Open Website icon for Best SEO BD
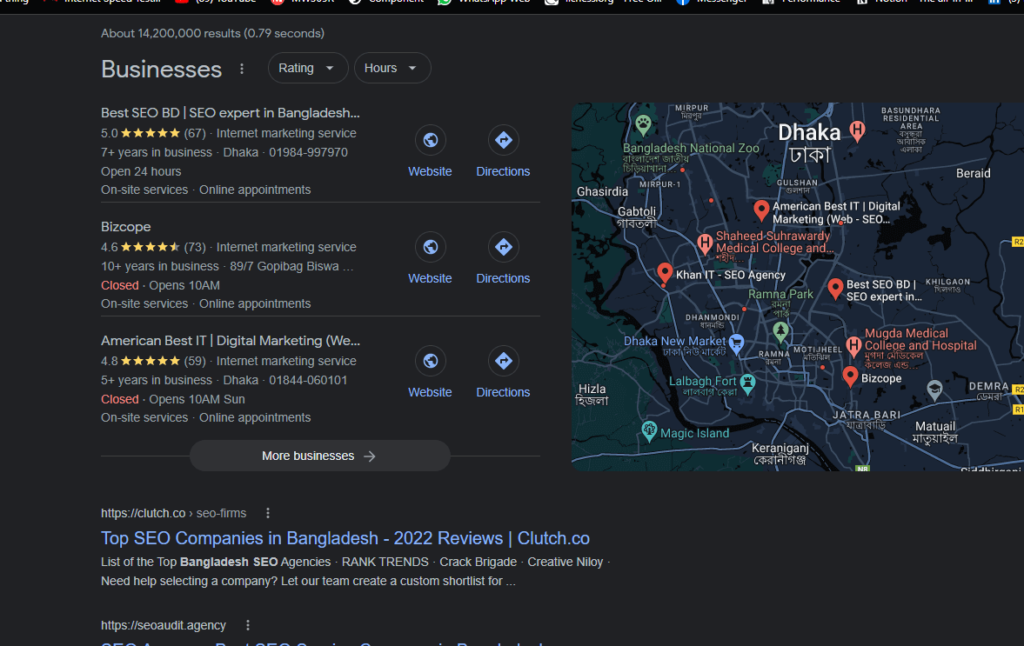 tap(430, 140)
